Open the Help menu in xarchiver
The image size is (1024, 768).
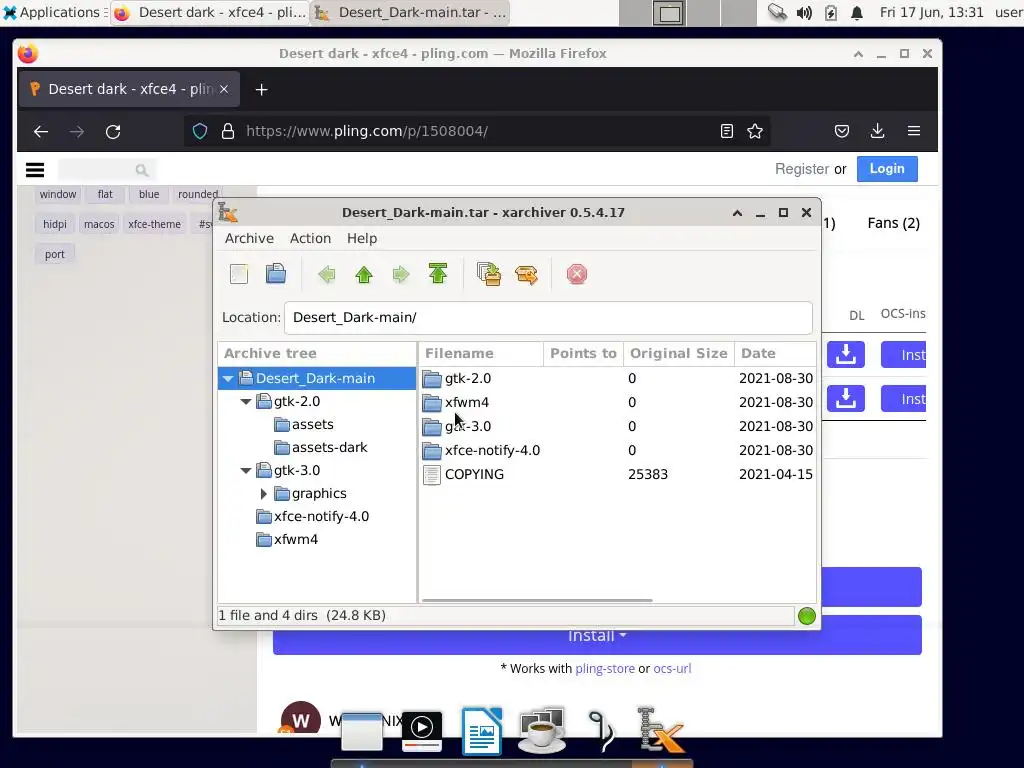(x=362, y=238)
